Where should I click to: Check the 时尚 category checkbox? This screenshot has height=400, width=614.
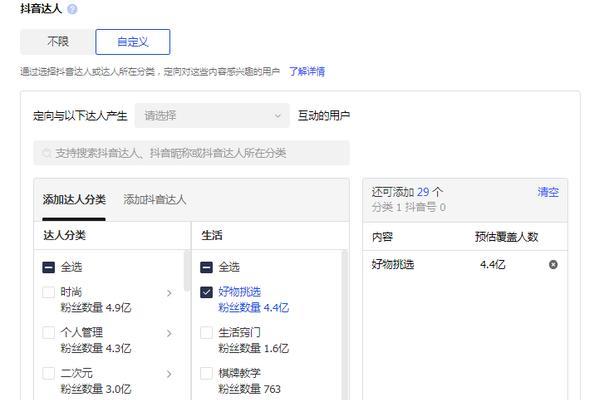49,292
